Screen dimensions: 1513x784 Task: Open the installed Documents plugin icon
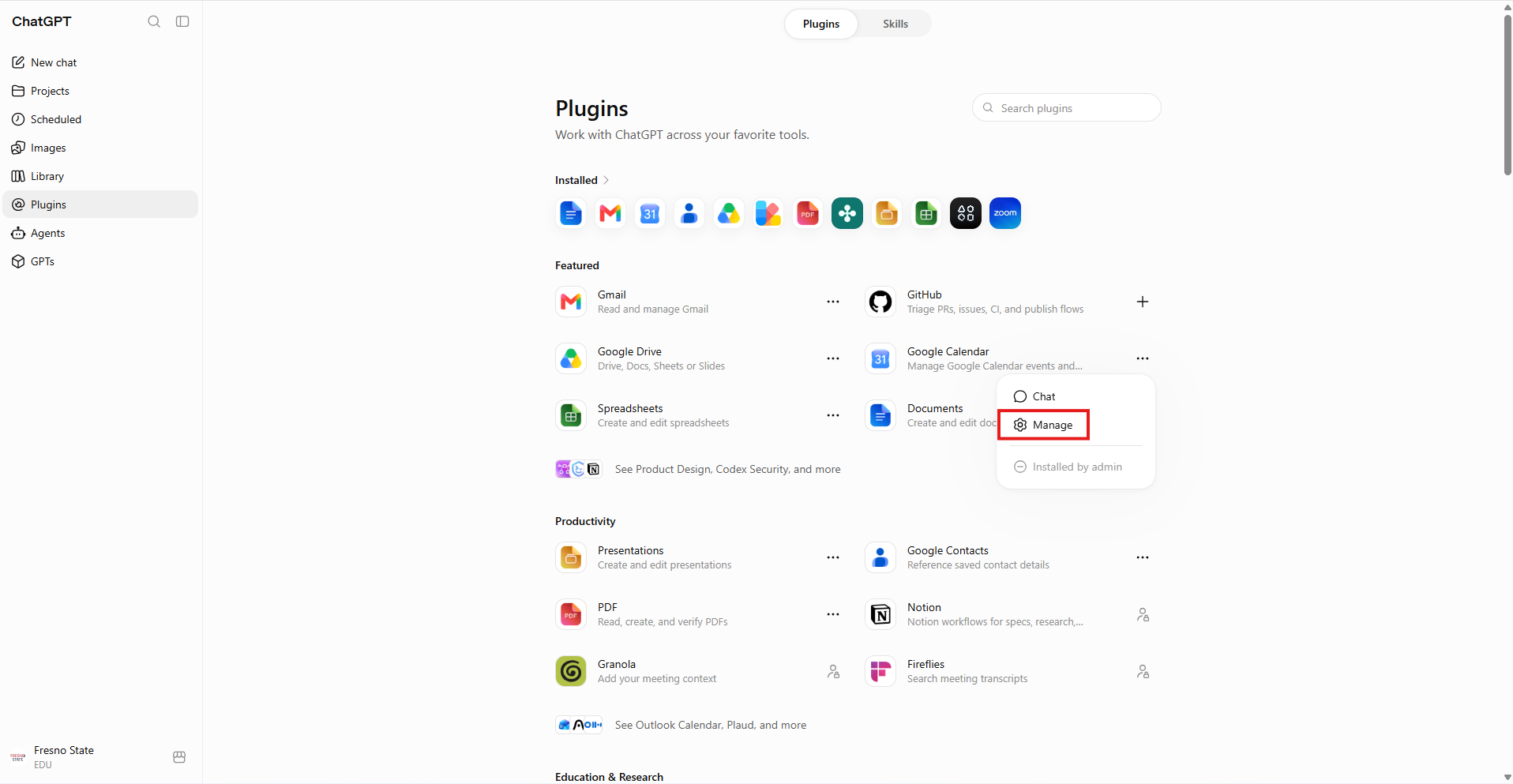pos(571,213)
